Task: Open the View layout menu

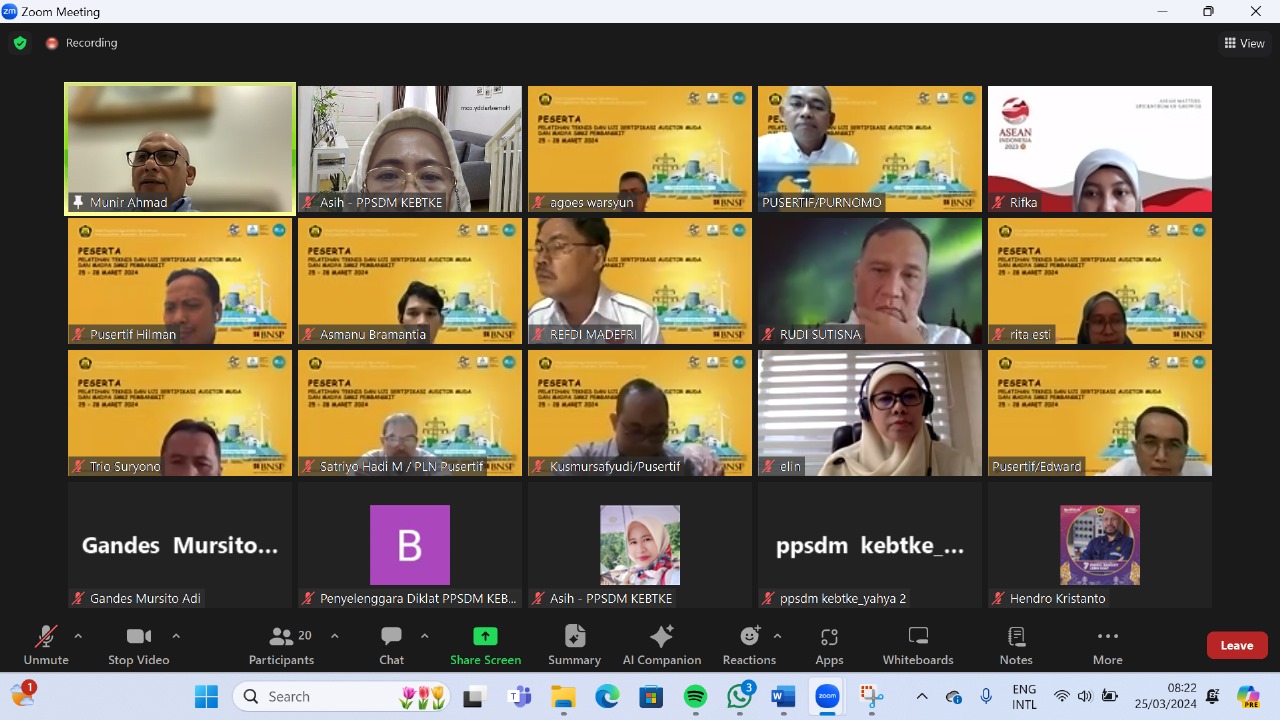Action: tap(1244, 43)
